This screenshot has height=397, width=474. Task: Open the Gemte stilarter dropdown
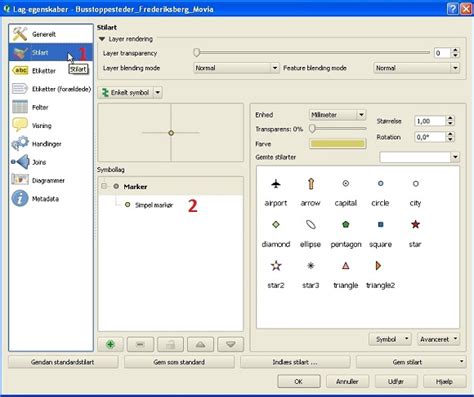[x=419, y=157]
